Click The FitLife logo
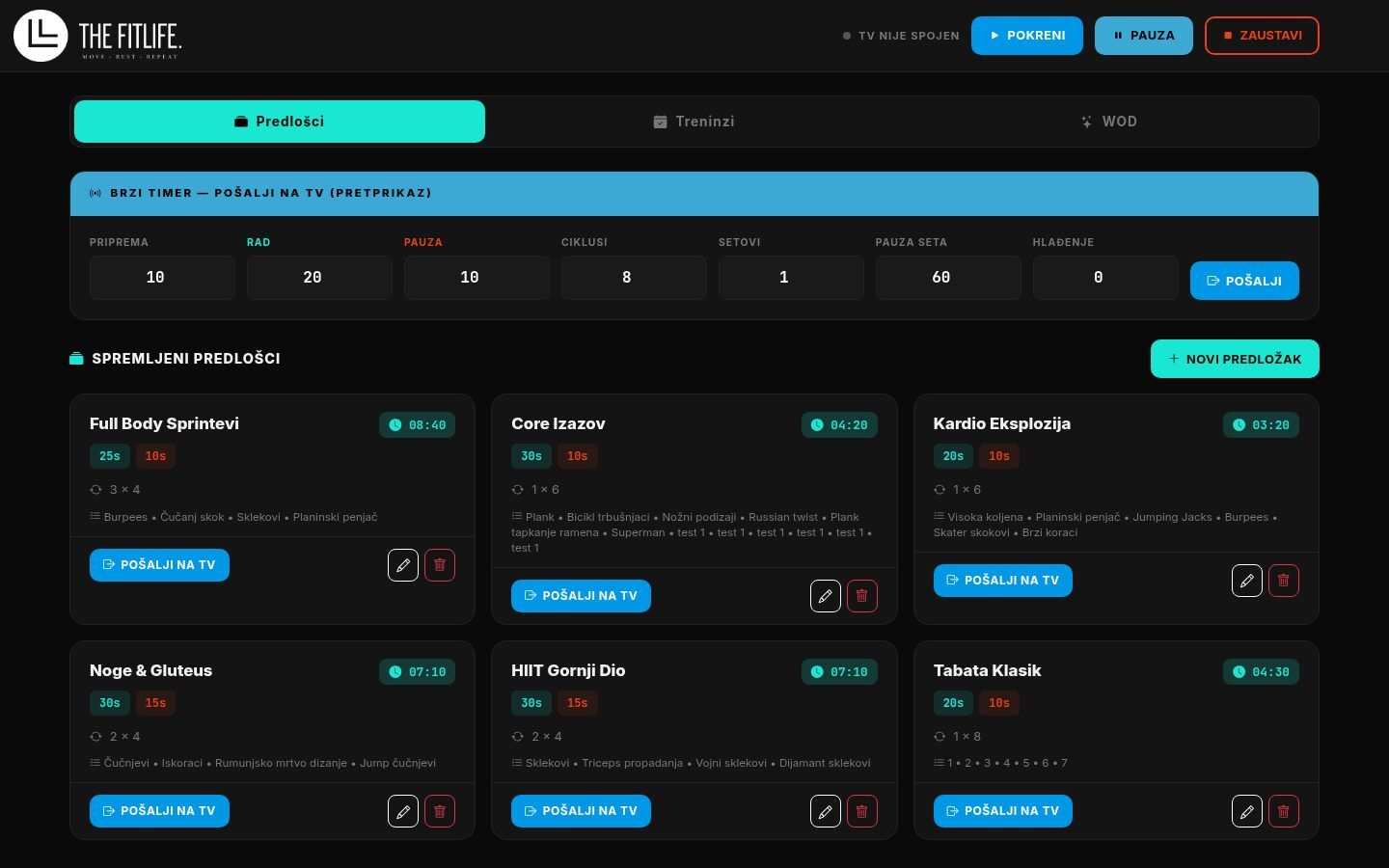The height and width of the screenshot is (868, 1389). click(96, 36)
